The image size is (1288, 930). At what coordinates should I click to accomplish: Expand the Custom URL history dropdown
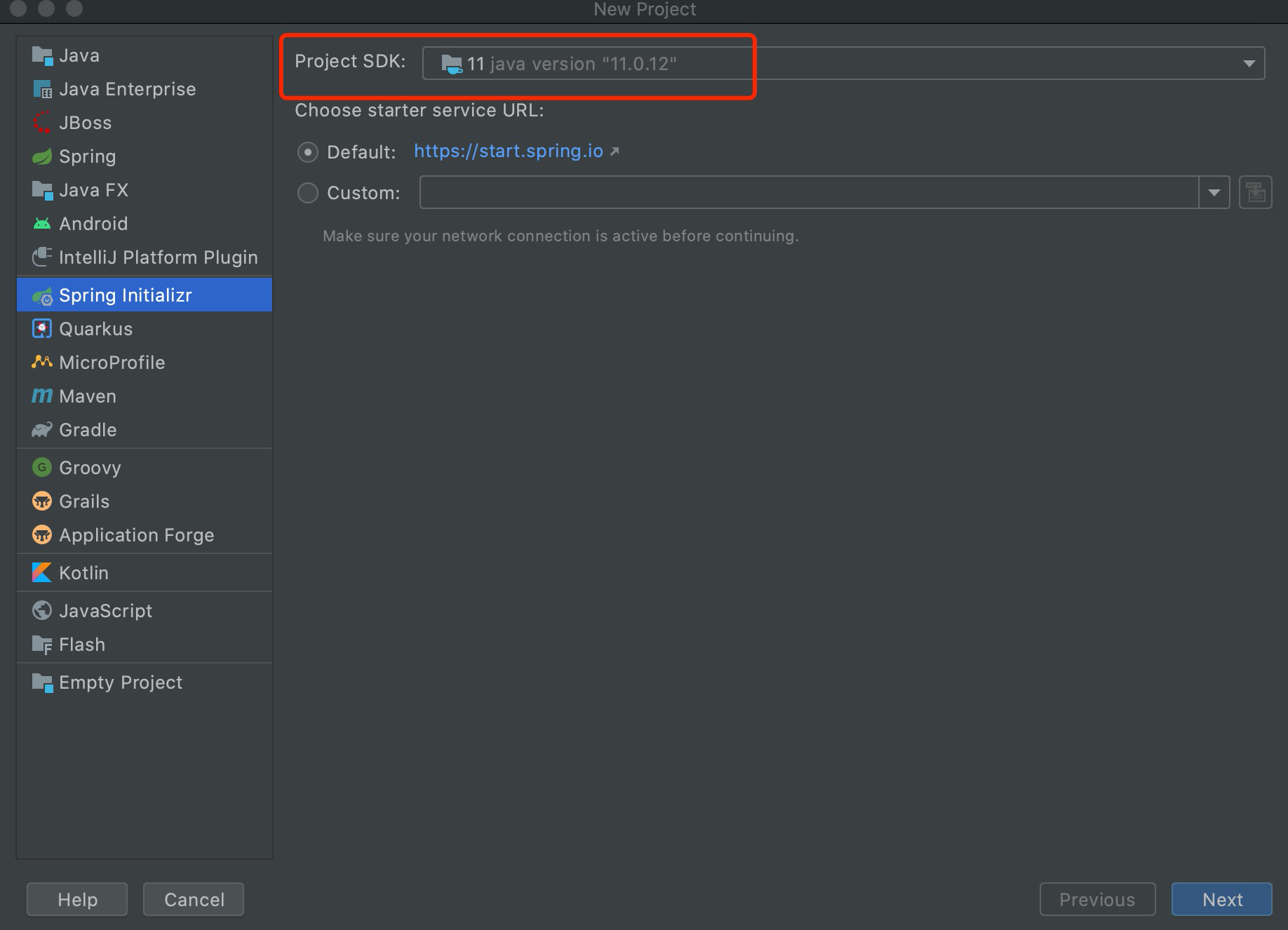coord(1214,192)
